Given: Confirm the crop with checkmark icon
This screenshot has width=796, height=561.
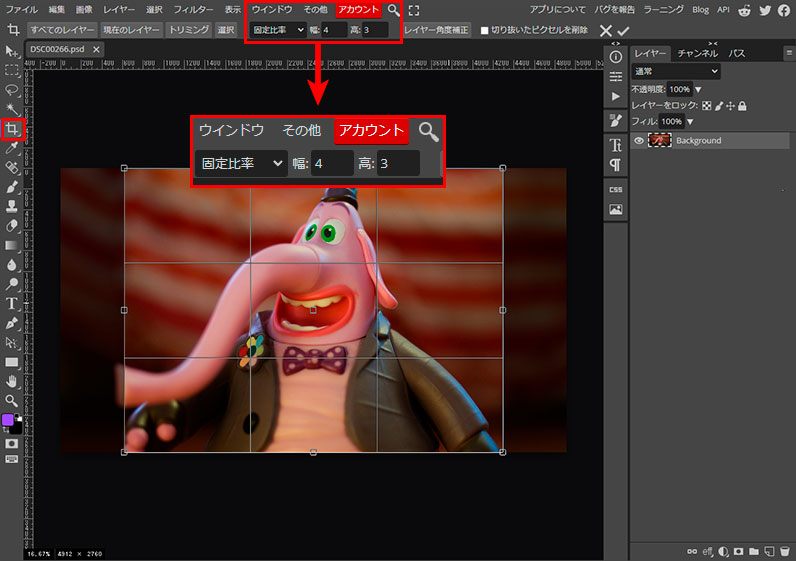Looking at the screenshot, I should coord(623,31).
